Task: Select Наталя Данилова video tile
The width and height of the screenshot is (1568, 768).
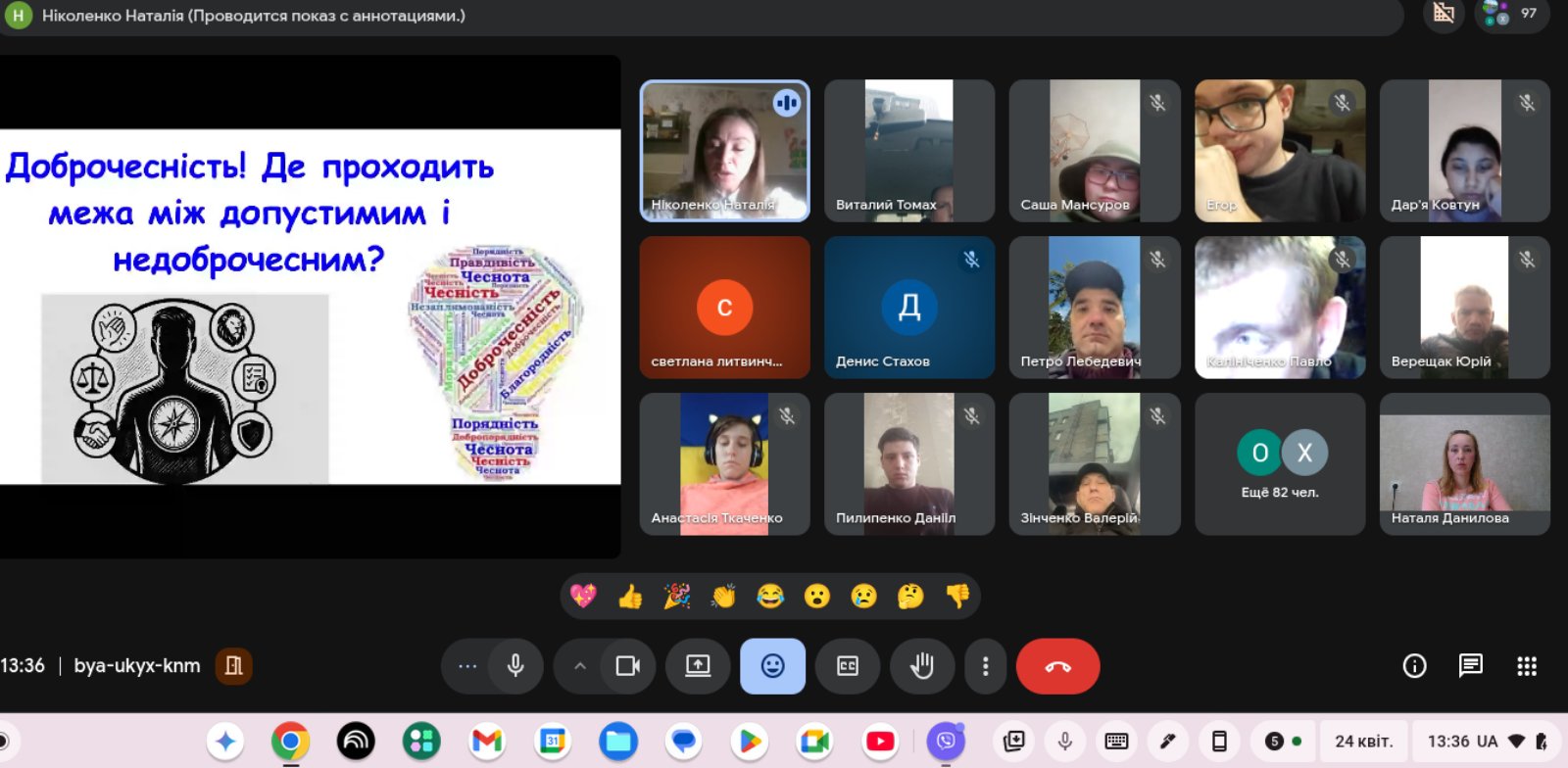Action: pyautogui.click(x=1464, y=464)
